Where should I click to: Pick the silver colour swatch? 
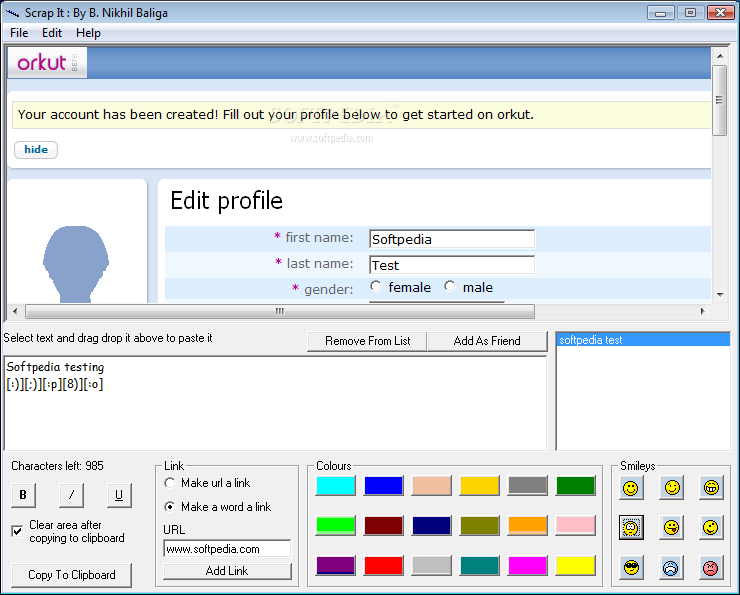(431, 565)
